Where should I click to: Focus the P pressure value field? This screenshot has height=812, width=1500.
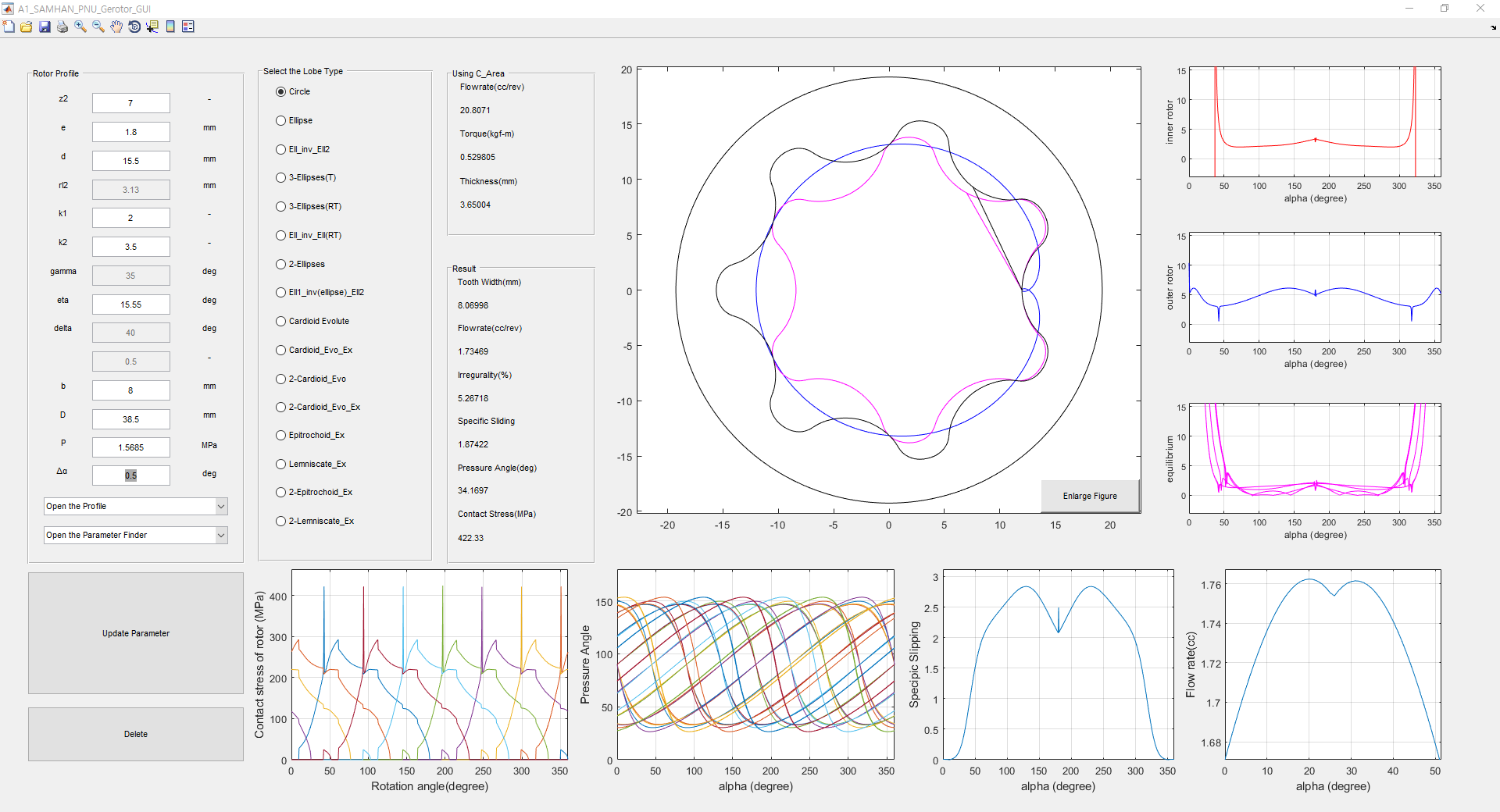click(x=130, y=447)
